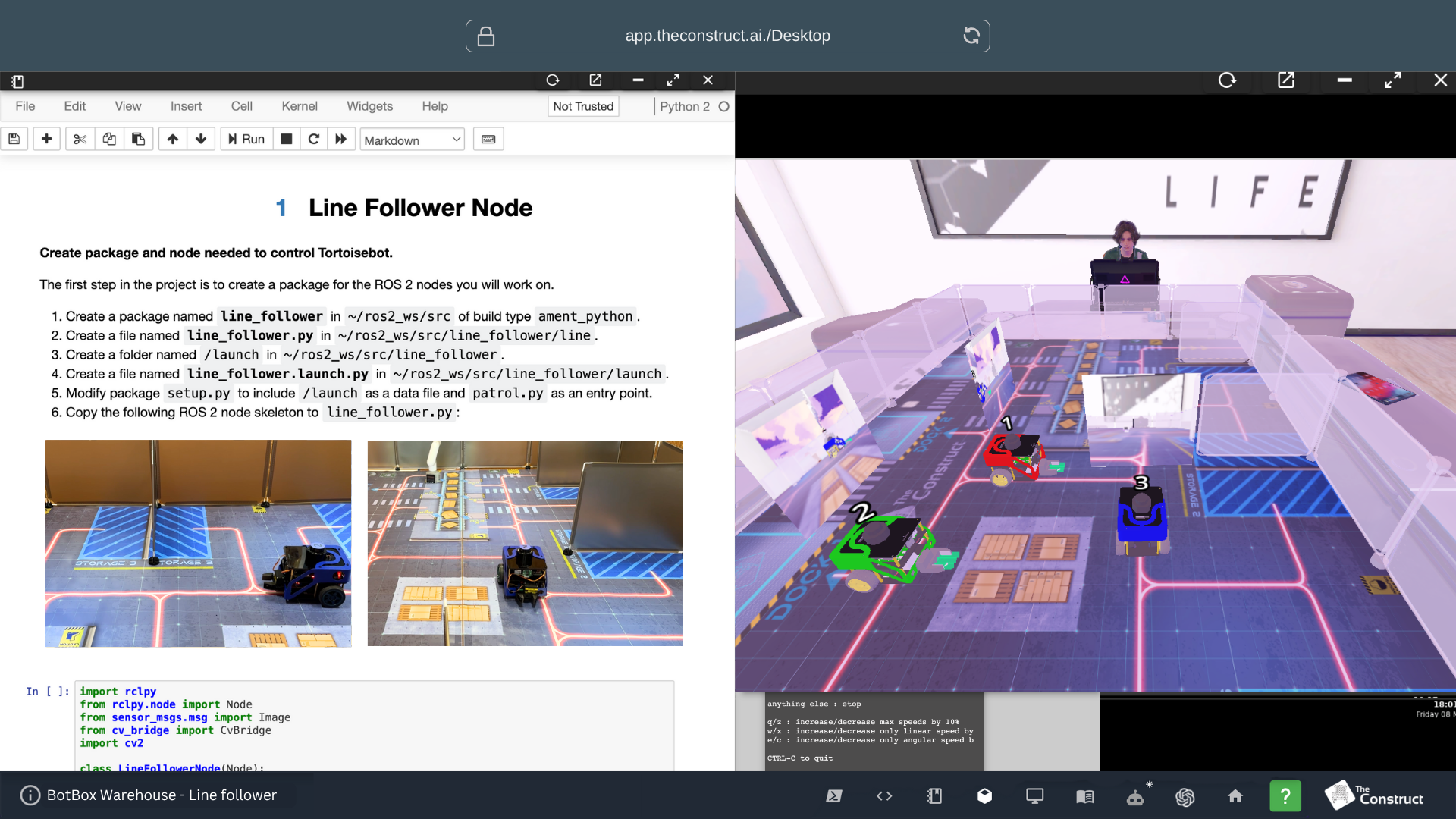Click the address bar lock icon
The width and height of the screenshot is (1456, 819).
click(486, 36)
